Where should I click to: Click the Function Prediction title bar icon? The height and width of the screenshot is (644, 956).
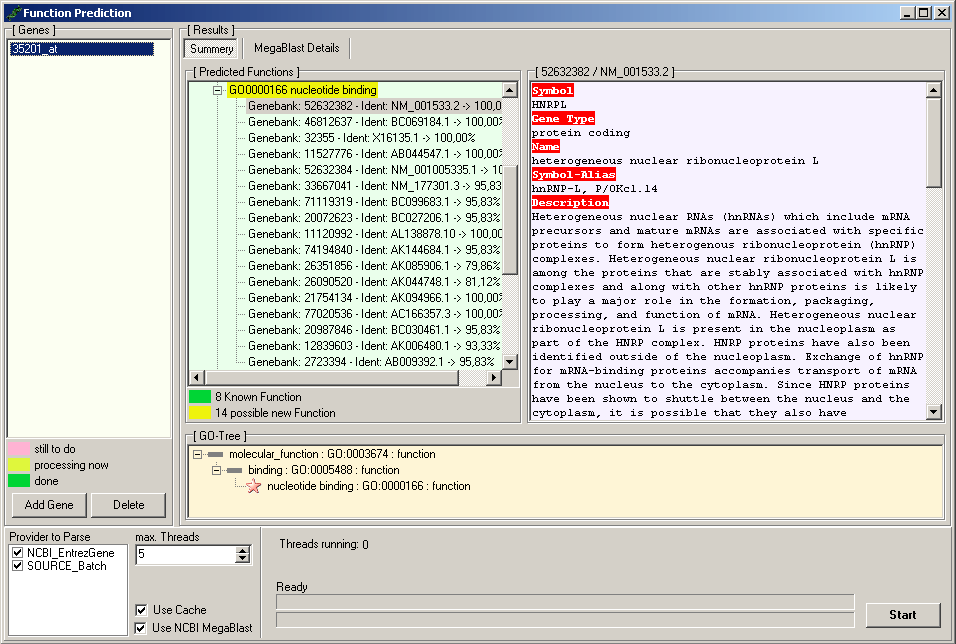click(12, 13)
